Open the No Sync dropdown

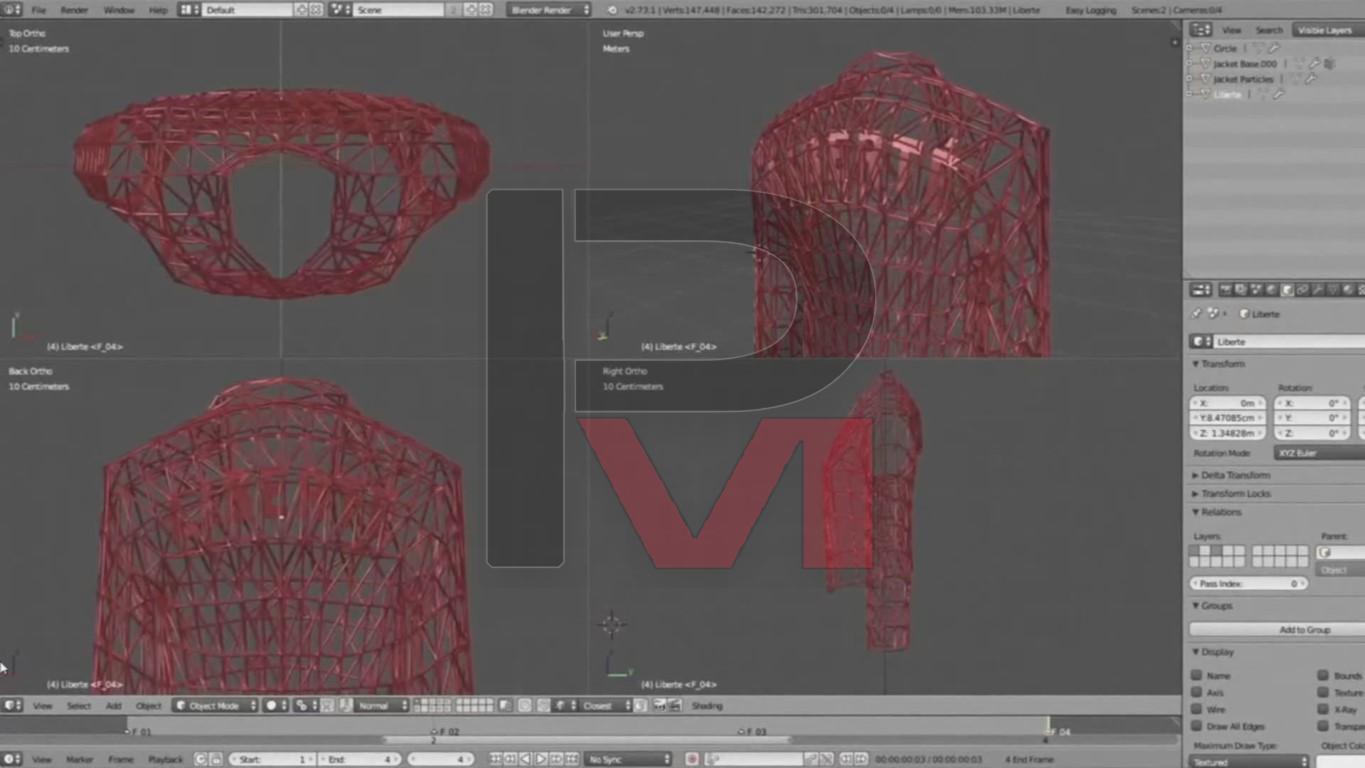[x=628, y=760]
